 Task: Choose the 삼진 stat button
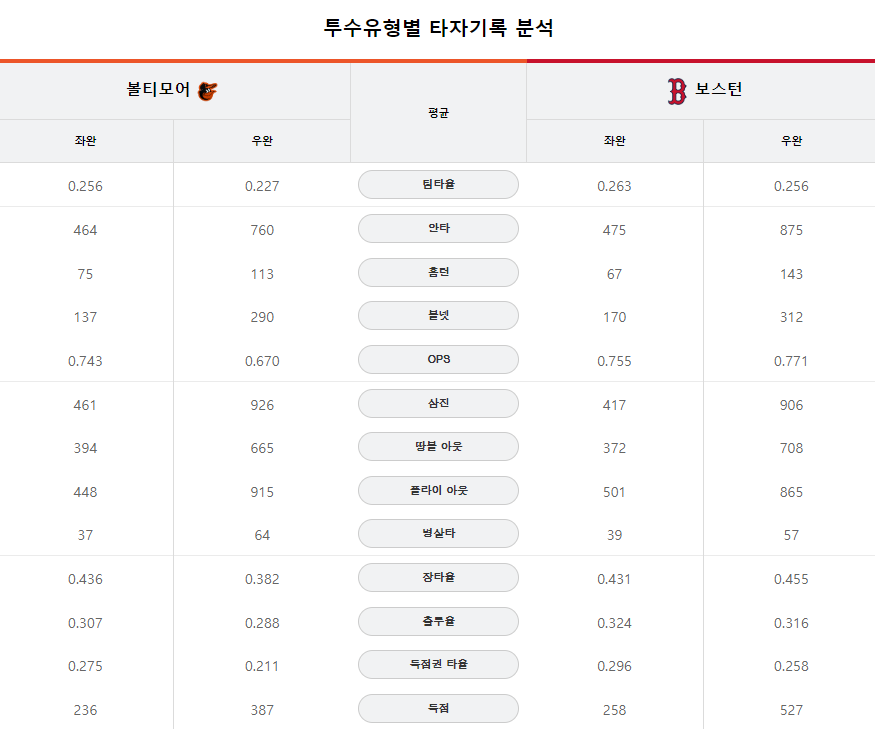[438, 404]
